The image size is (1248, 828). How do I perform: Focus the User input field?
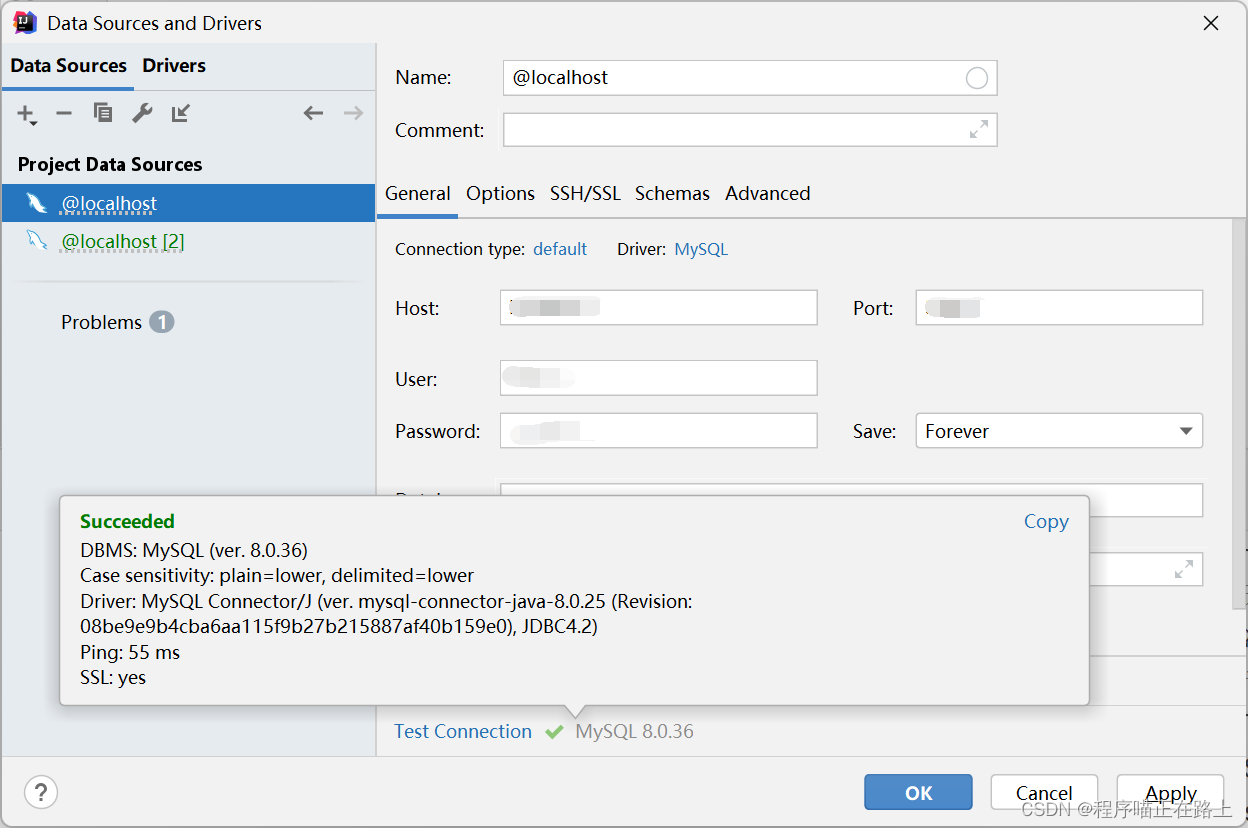[x=658, y=378]
